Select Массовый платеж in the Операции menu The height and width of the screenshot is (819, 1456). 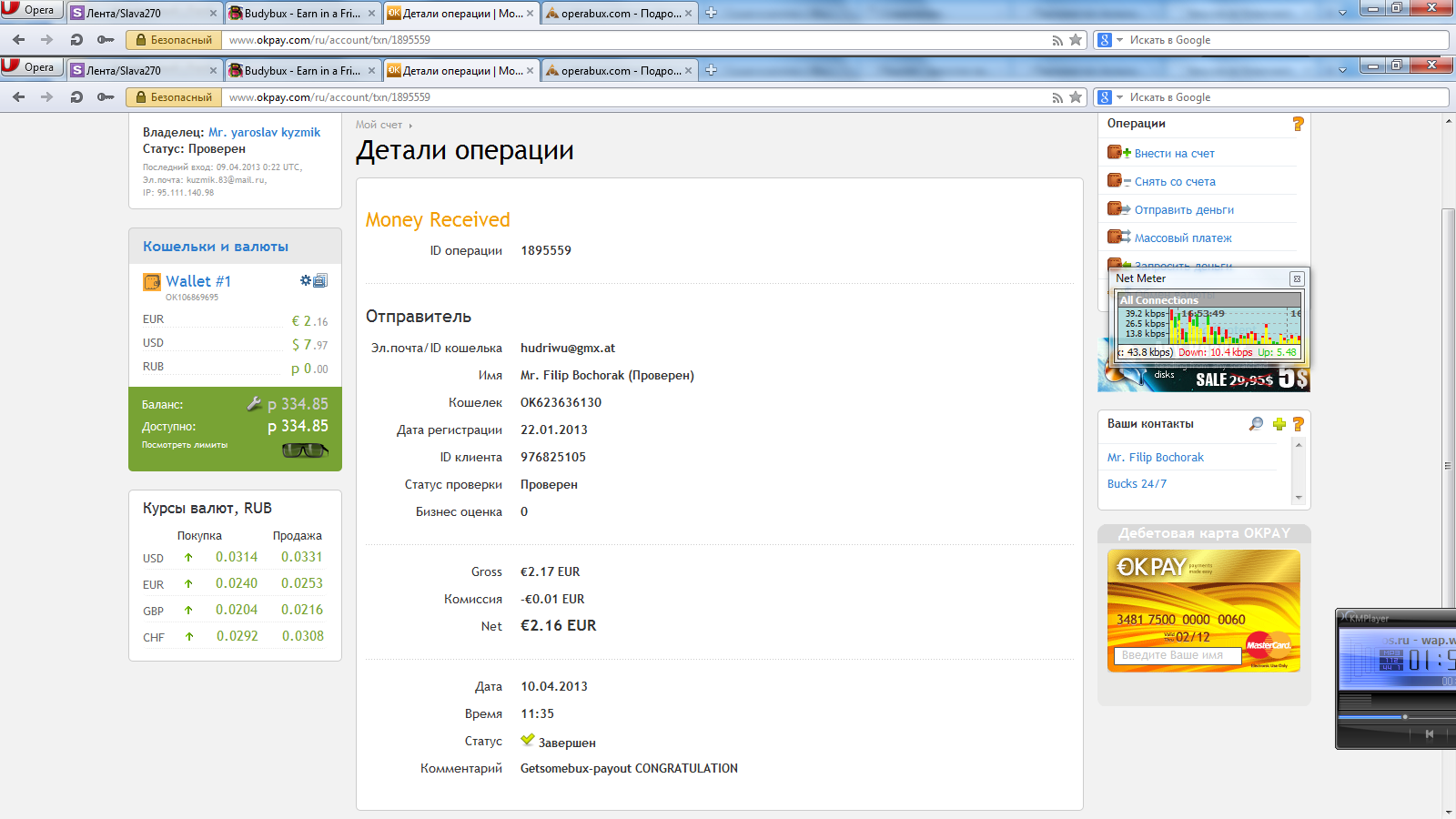click(x=1182, y=238)
